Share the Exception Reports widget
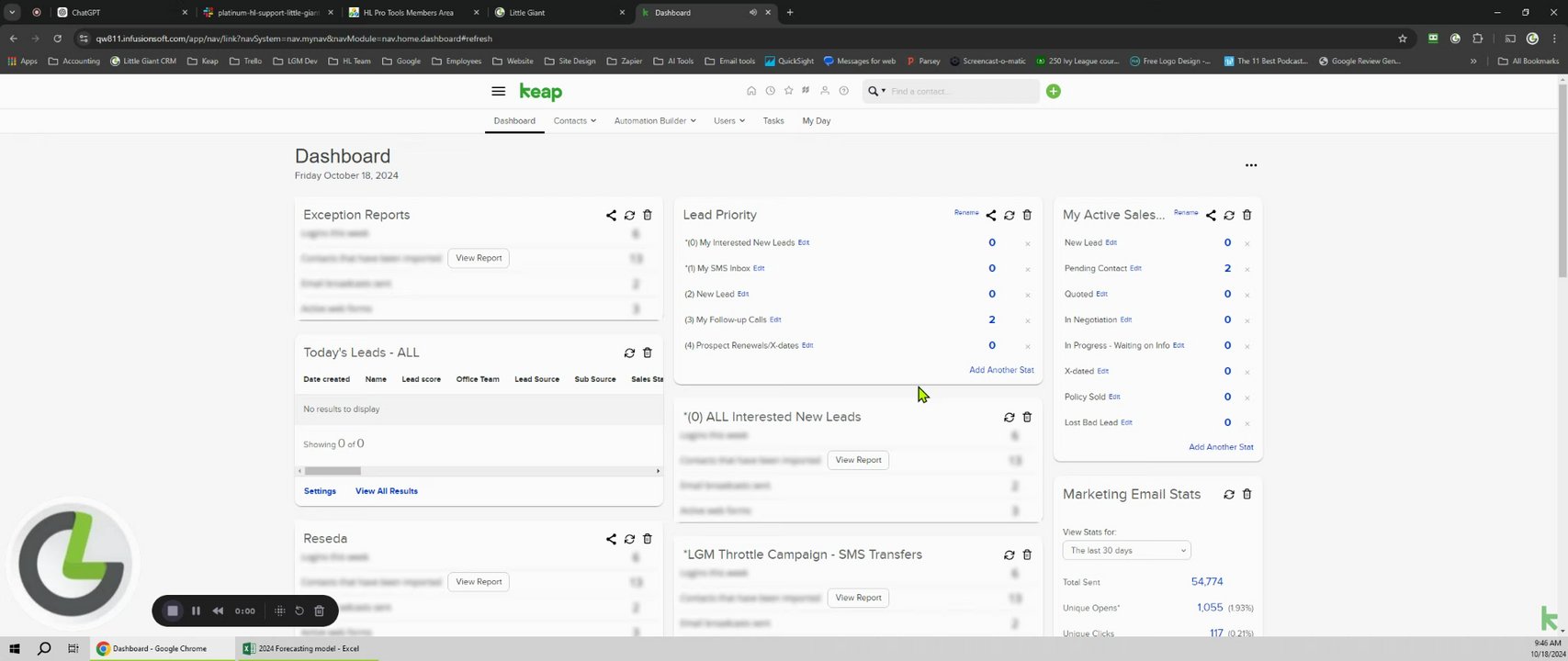Viewport: 1568px width, 661px height. (x=611, y=215)
